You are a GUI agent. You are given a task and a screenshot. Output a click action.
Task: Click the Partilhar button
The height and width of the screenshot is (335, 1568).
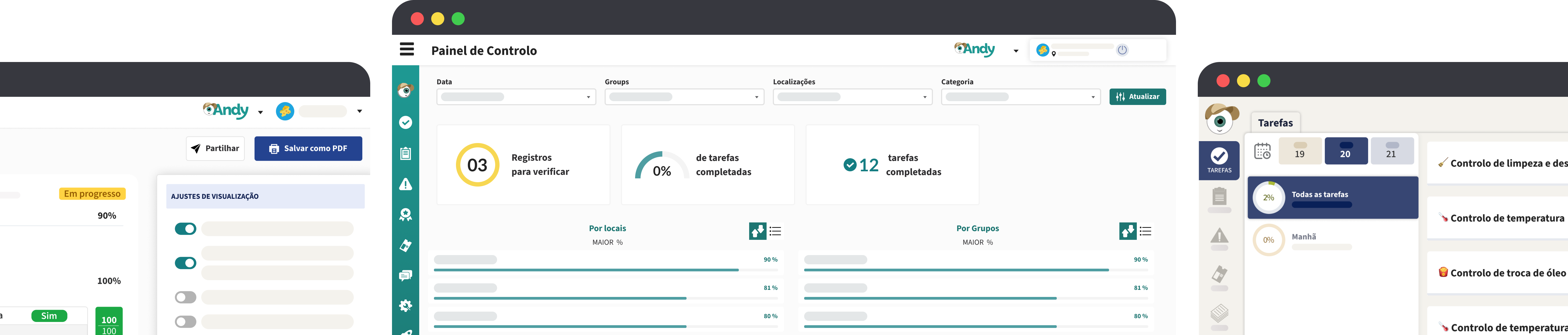[216, 148]
